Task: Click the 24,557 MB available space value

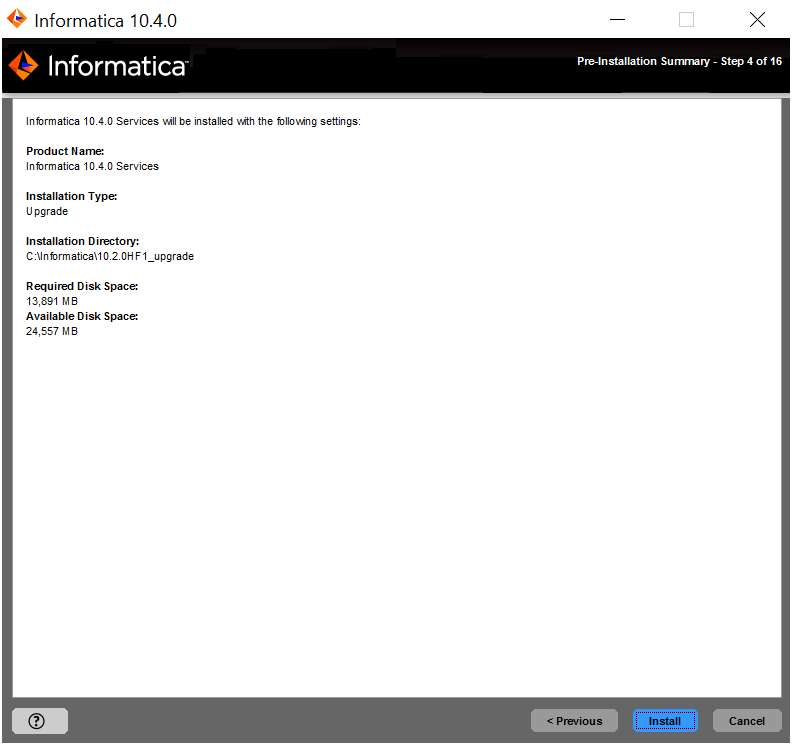Action: click(52, 331)
